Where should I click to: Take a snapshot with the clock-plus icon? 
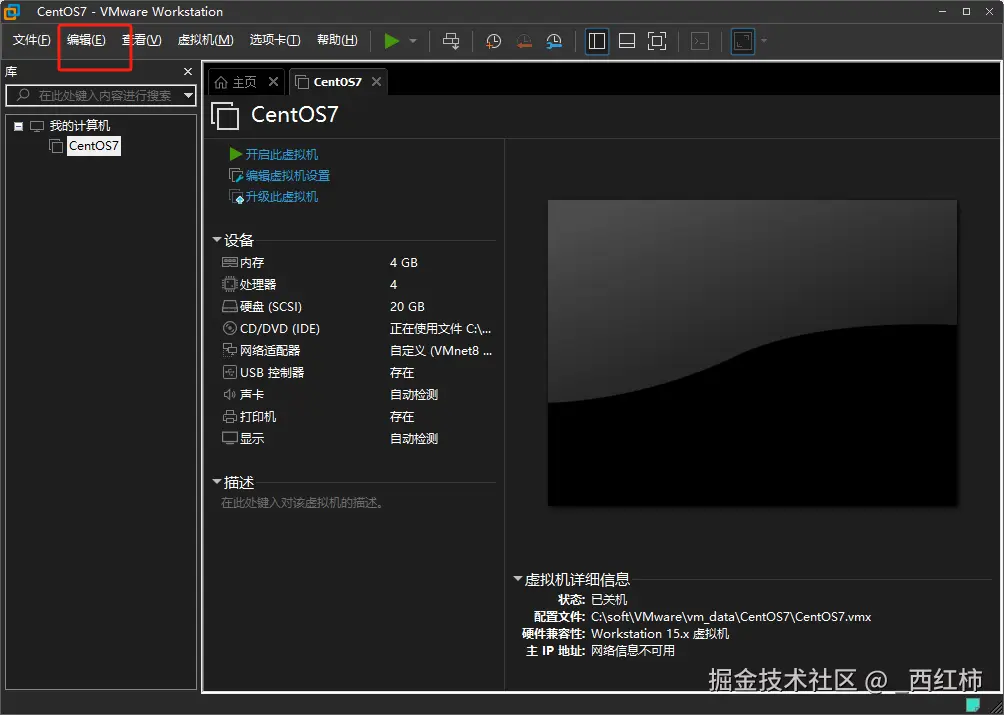tap(493, 41)
